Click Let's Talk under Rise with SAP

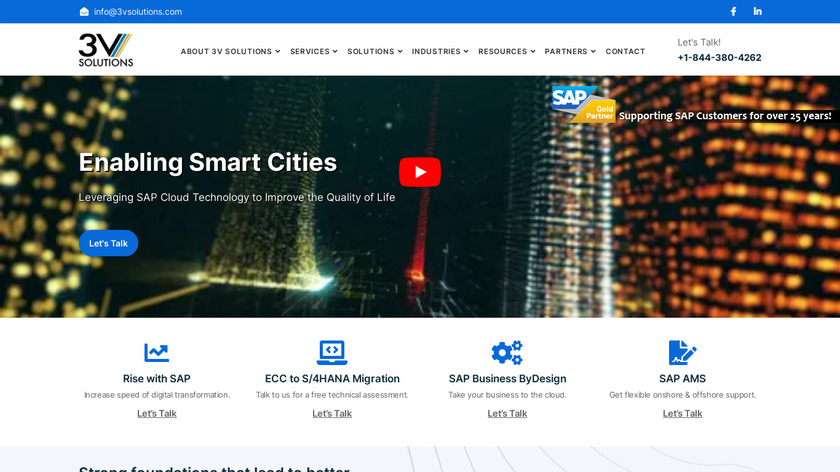[x=156, y=414]
